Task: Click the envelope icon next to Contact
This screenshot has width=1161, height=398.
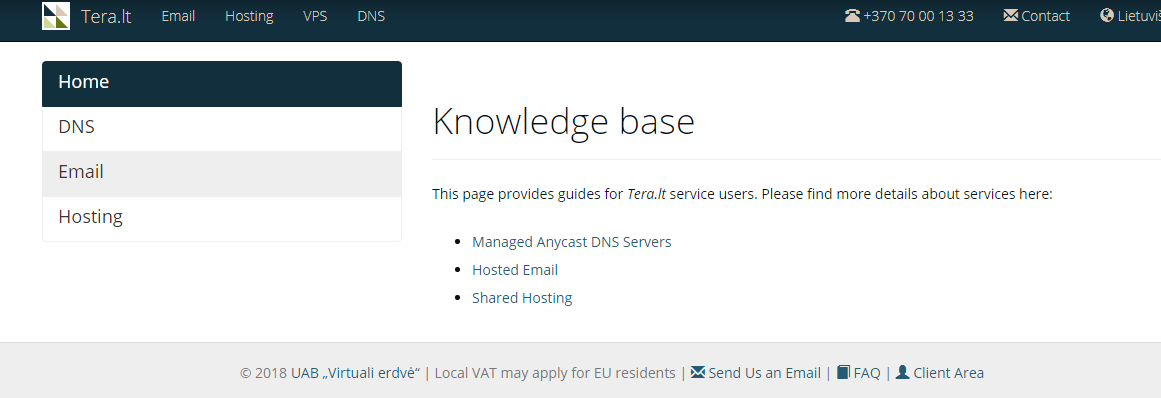Action: pyautogui.click(x=1011, y=16)
